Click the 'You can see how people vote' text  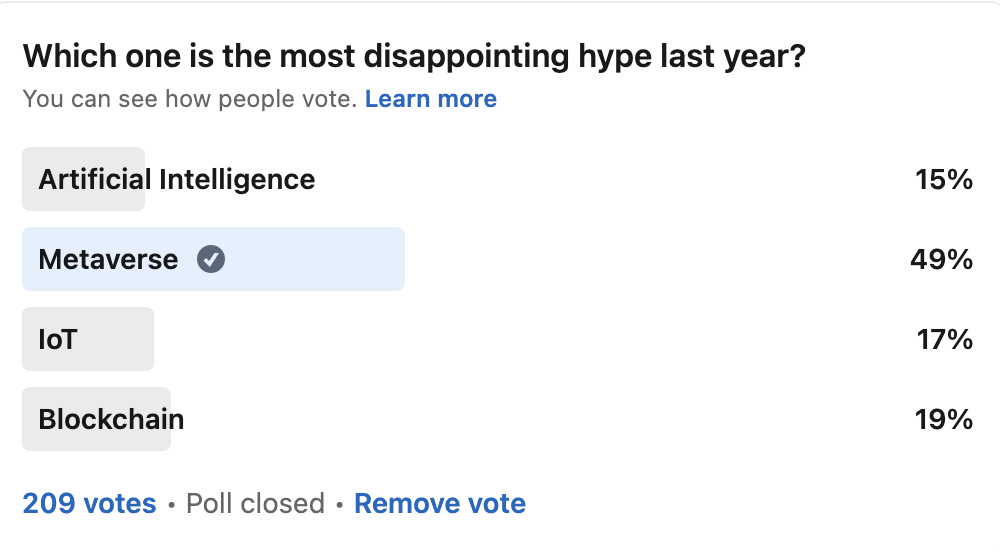189,99
